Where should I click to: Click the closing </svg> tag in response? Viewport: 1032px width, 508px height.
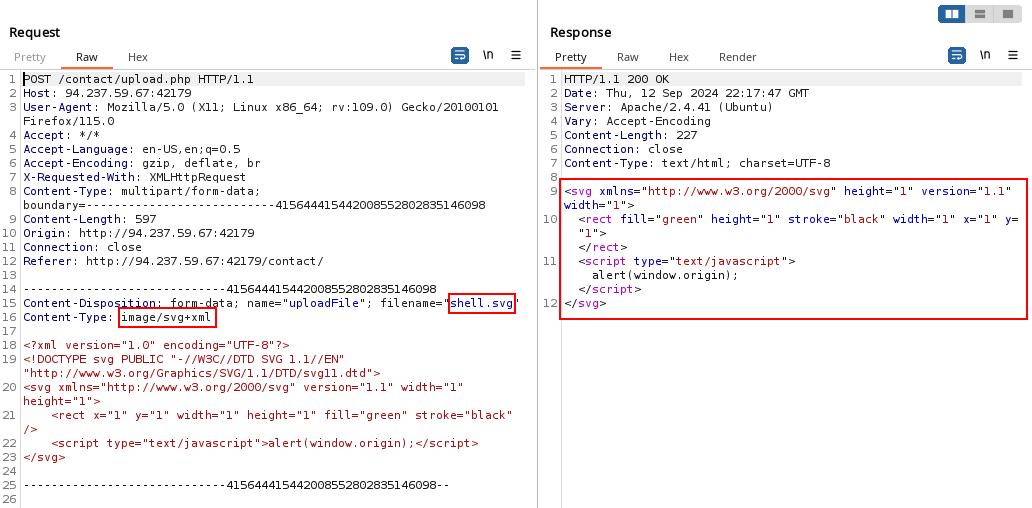585,303
